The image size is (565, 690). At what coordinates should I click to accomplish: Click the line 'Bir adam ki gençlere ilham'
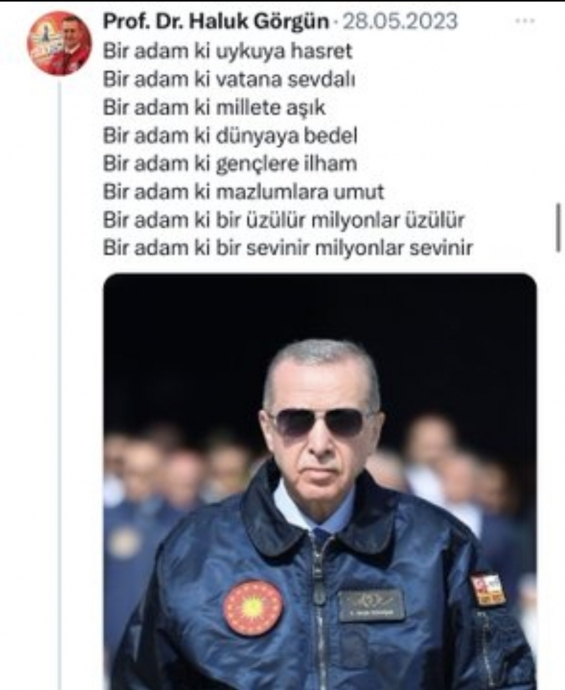pyautogui.click(x=230, y=164)
